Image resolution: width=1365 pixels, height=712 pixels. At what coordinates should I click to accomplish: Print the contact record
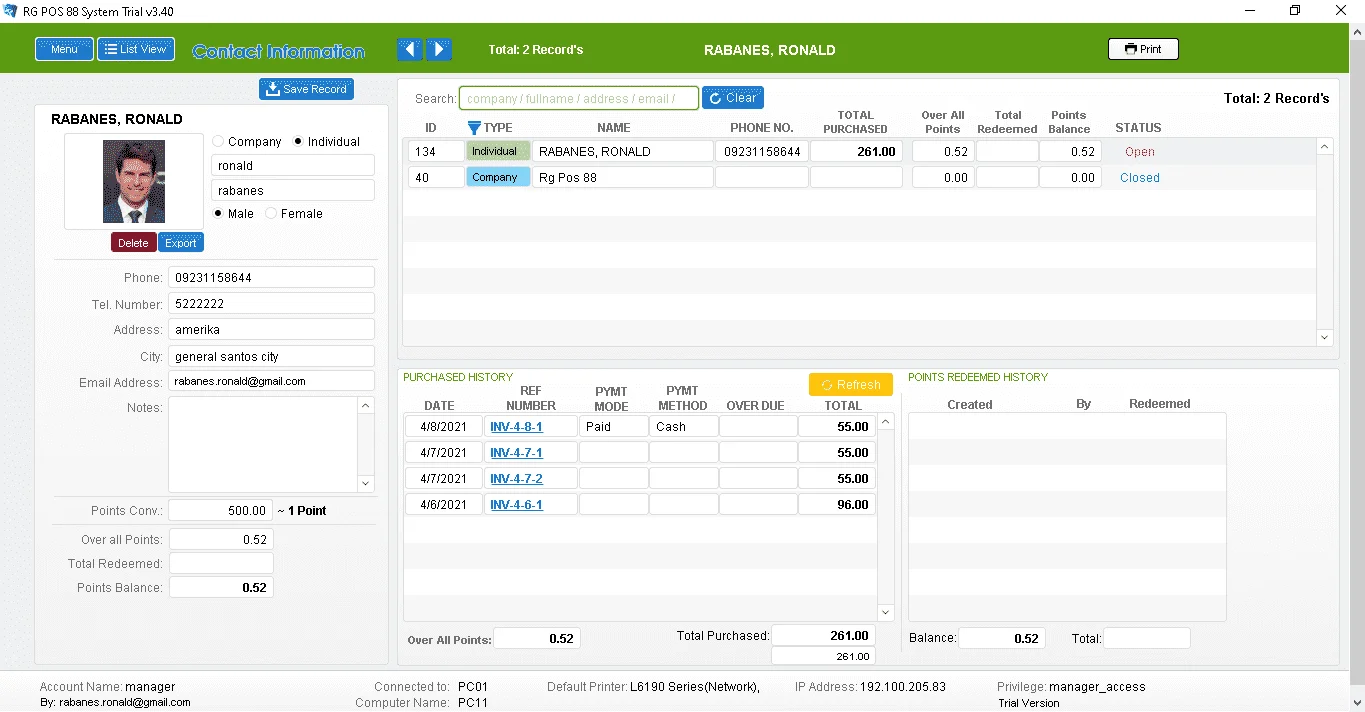(x=1143, y=49)
